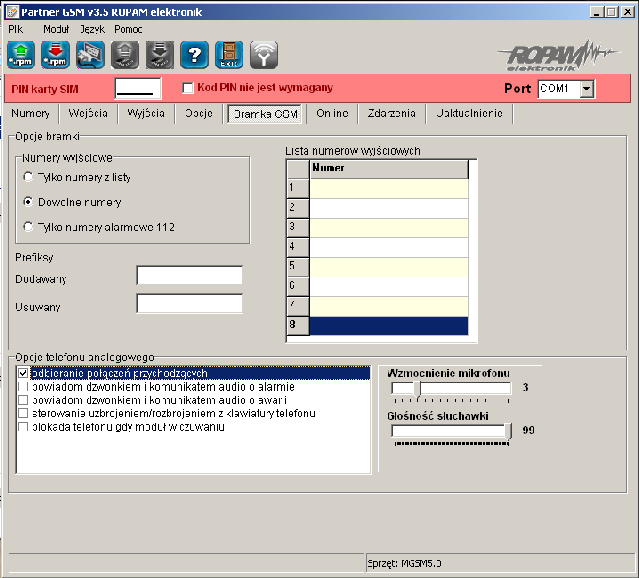The width and height of the screenshot is (639, 578).
Task: Click the greyed write-to-module download icon
Action: pyautogui.click(x=160, y=55)
